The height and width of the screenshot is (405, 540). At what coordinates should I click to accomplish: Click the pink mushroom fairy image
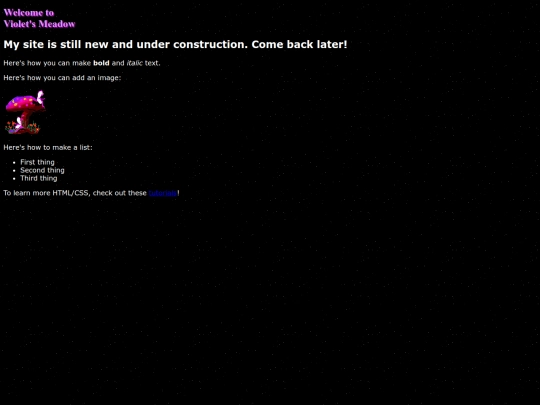[x=25, y=112]
